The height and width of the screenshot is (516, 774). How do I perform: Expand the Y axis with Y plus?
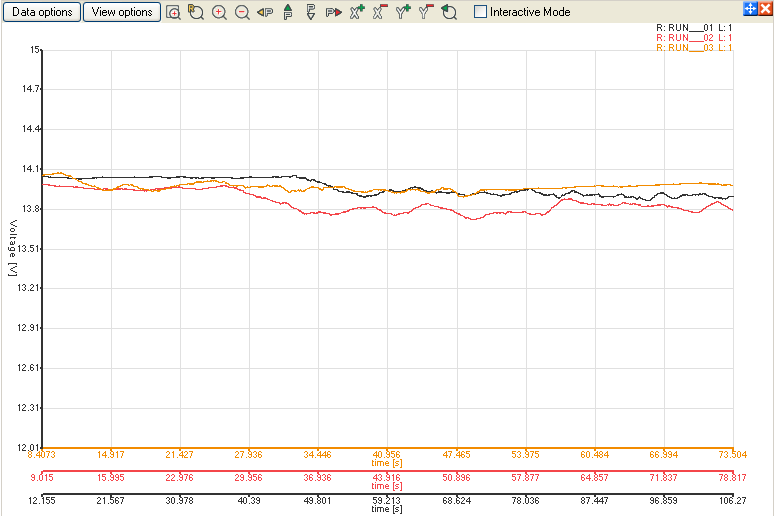[403, 13]
